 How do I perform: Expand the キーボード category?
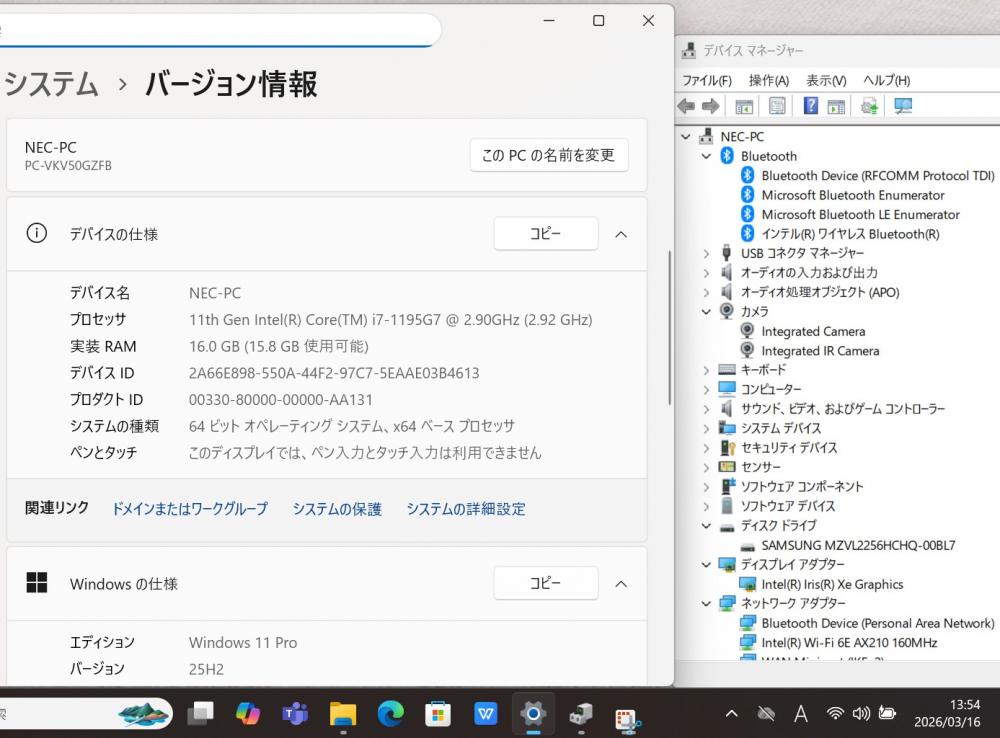[706, 370]
